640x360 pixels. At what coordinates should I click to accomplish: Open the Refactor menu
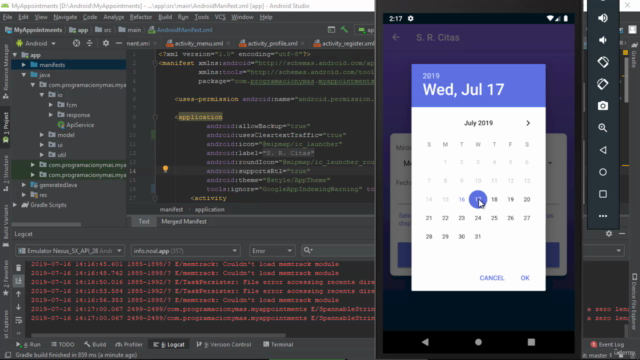click(x=140, y=17)
